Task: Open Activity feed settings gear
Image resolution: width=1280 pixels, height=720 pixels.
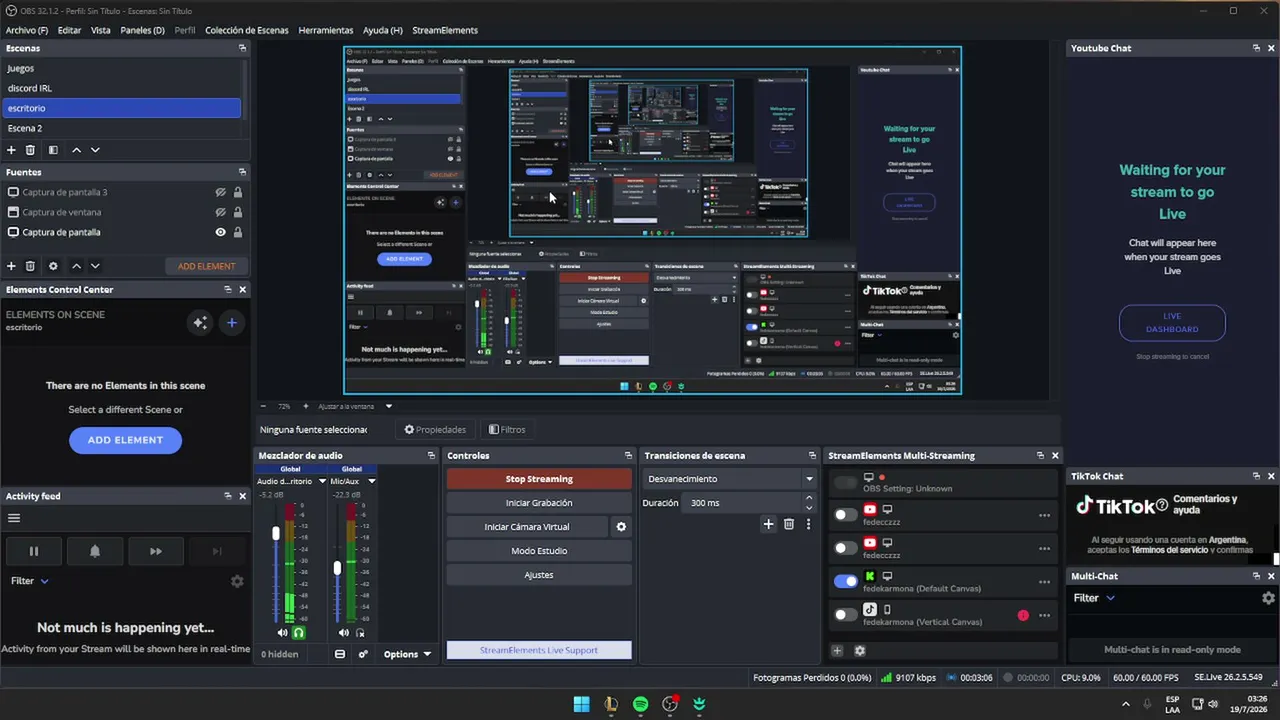Action: tap(237, 581)
